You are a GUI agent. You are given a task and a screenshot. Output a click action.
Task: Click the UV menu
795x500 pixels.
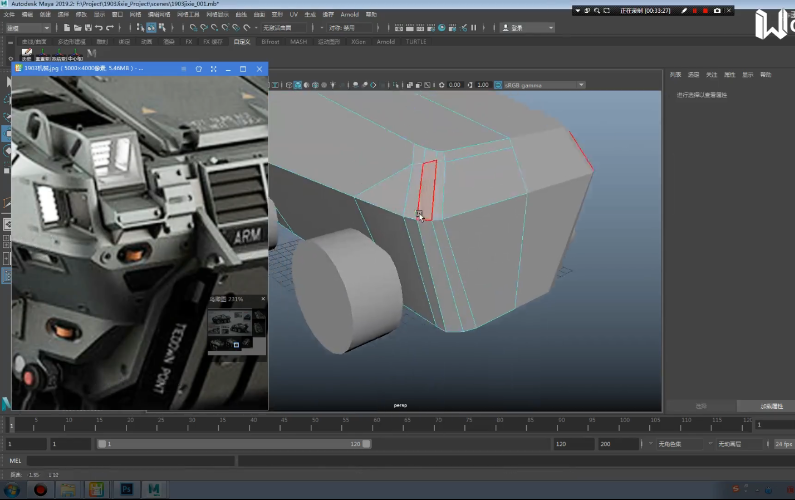[x=293, y=15]
